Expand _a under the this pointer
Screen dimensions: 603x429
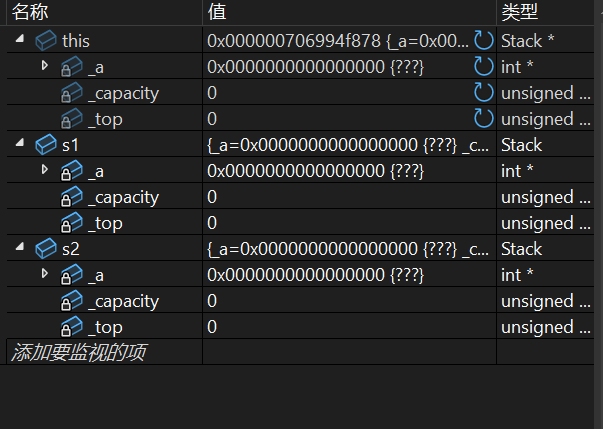(x=45, y=65)
